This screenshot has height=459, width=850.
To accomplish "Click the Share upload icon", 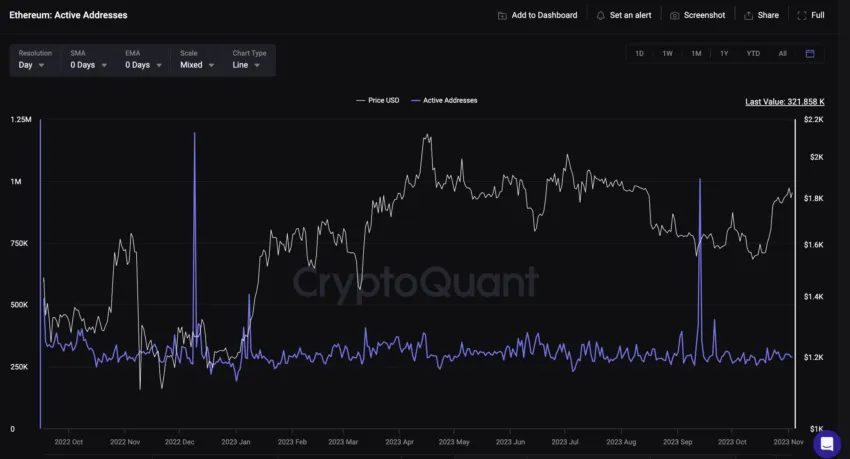I will [748, 16].
